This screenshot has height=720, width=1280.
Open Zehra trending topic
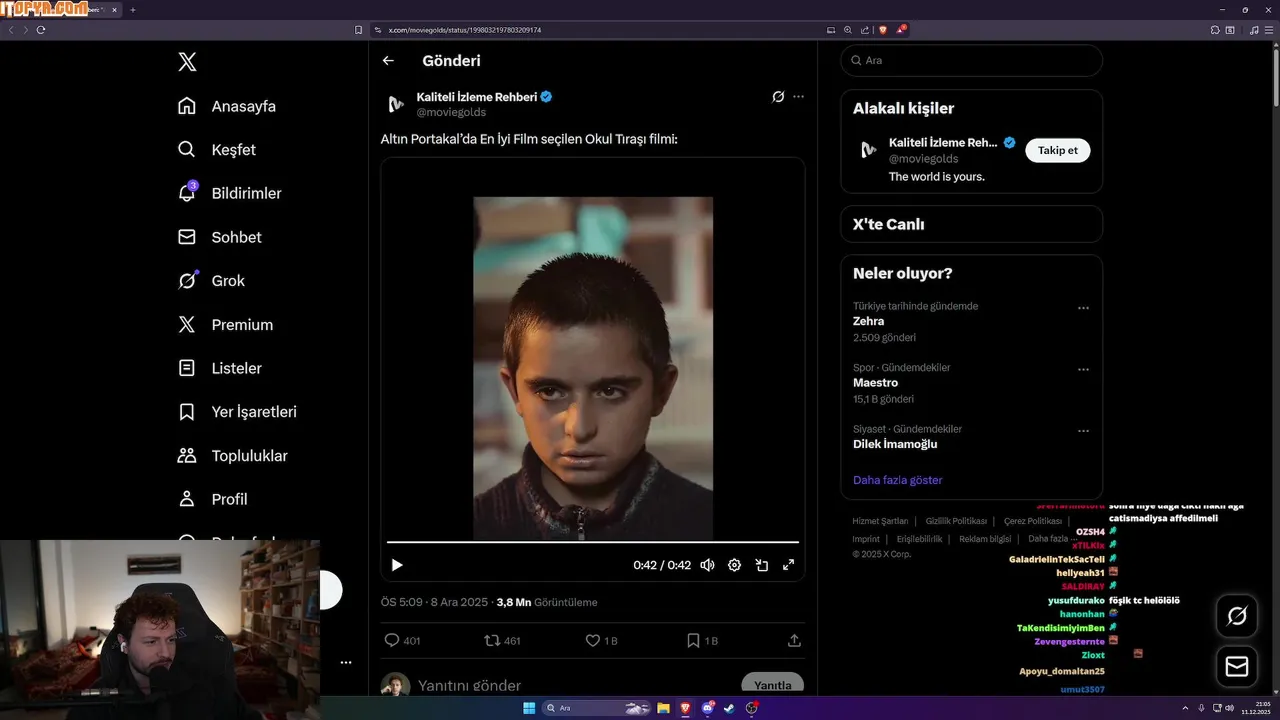point(868,321)
